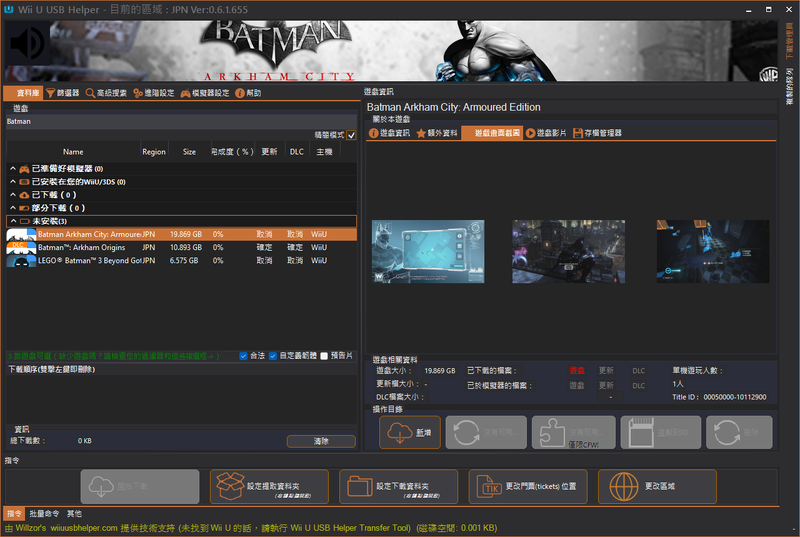Click the set download folder button
The width and height of the screenshot is (800, 537).
pos(398,487)
